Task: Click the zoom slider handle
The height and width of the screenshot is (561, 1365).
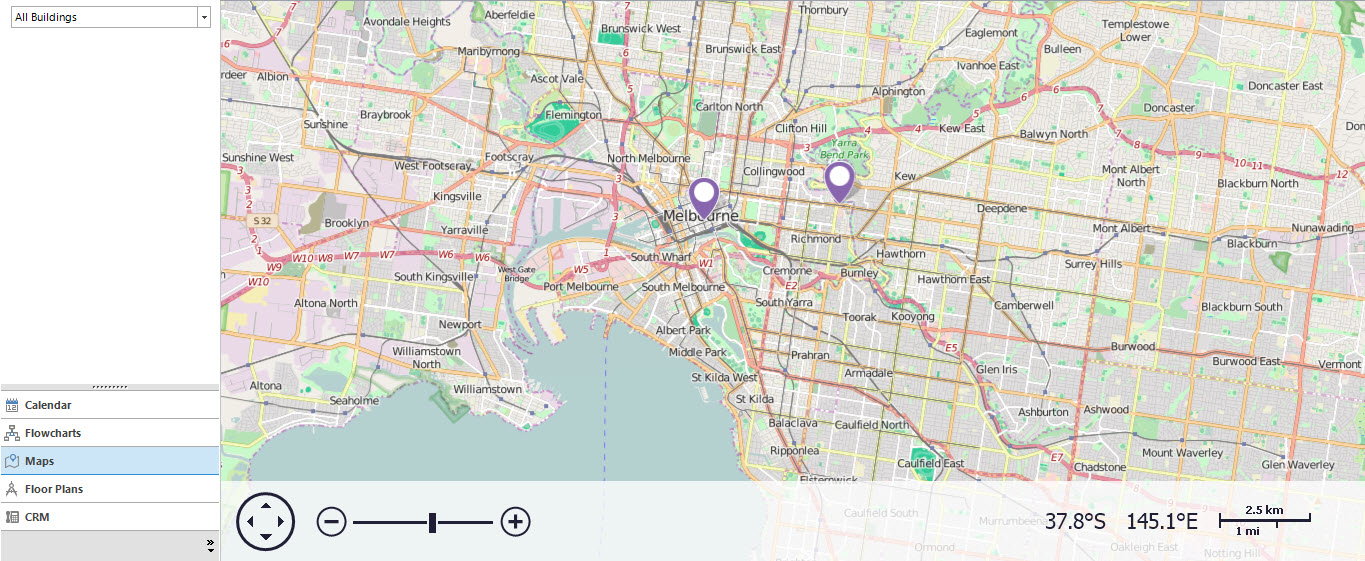Action: point(432,521)
